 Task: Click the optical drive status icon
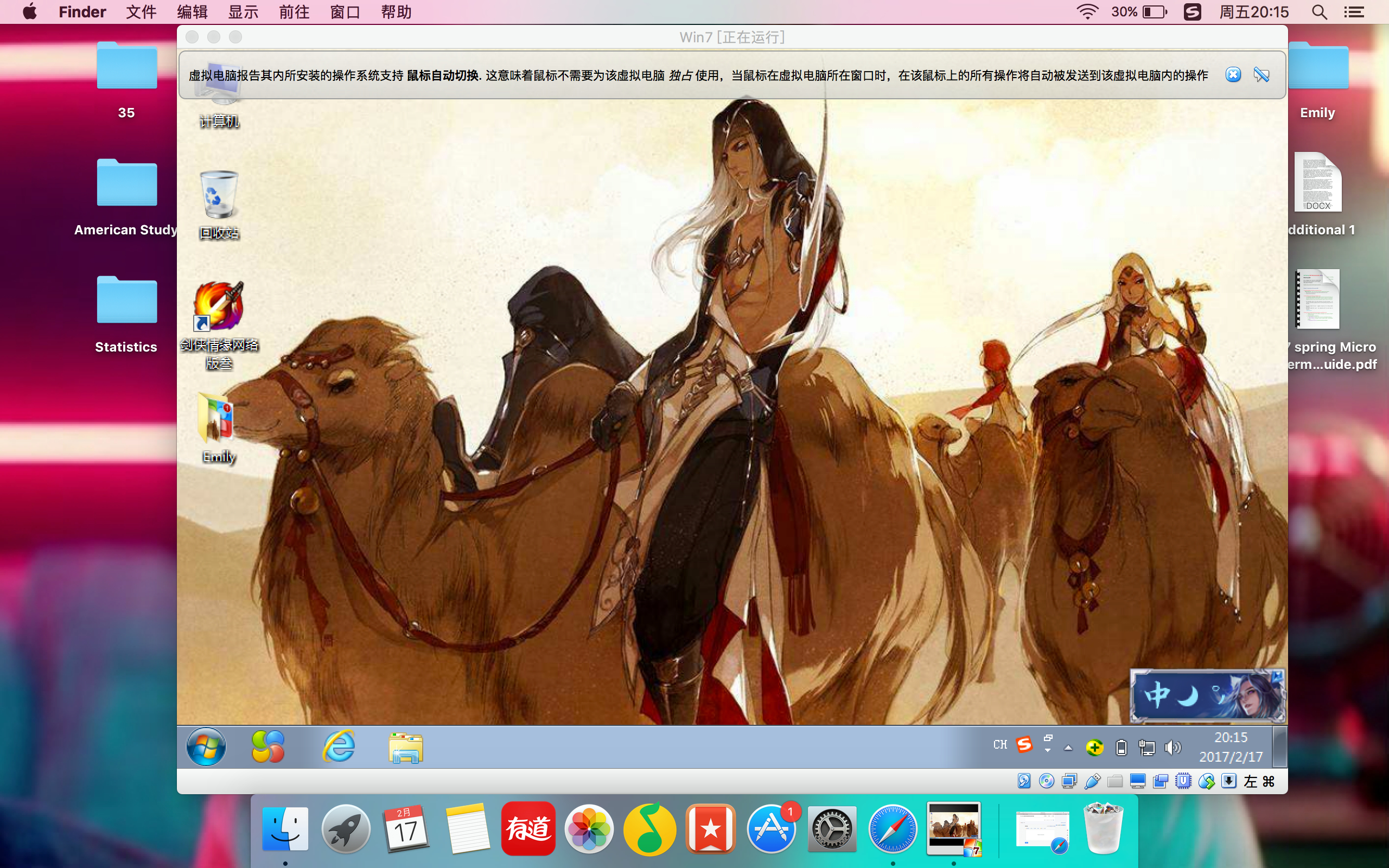click(1046, 781)
